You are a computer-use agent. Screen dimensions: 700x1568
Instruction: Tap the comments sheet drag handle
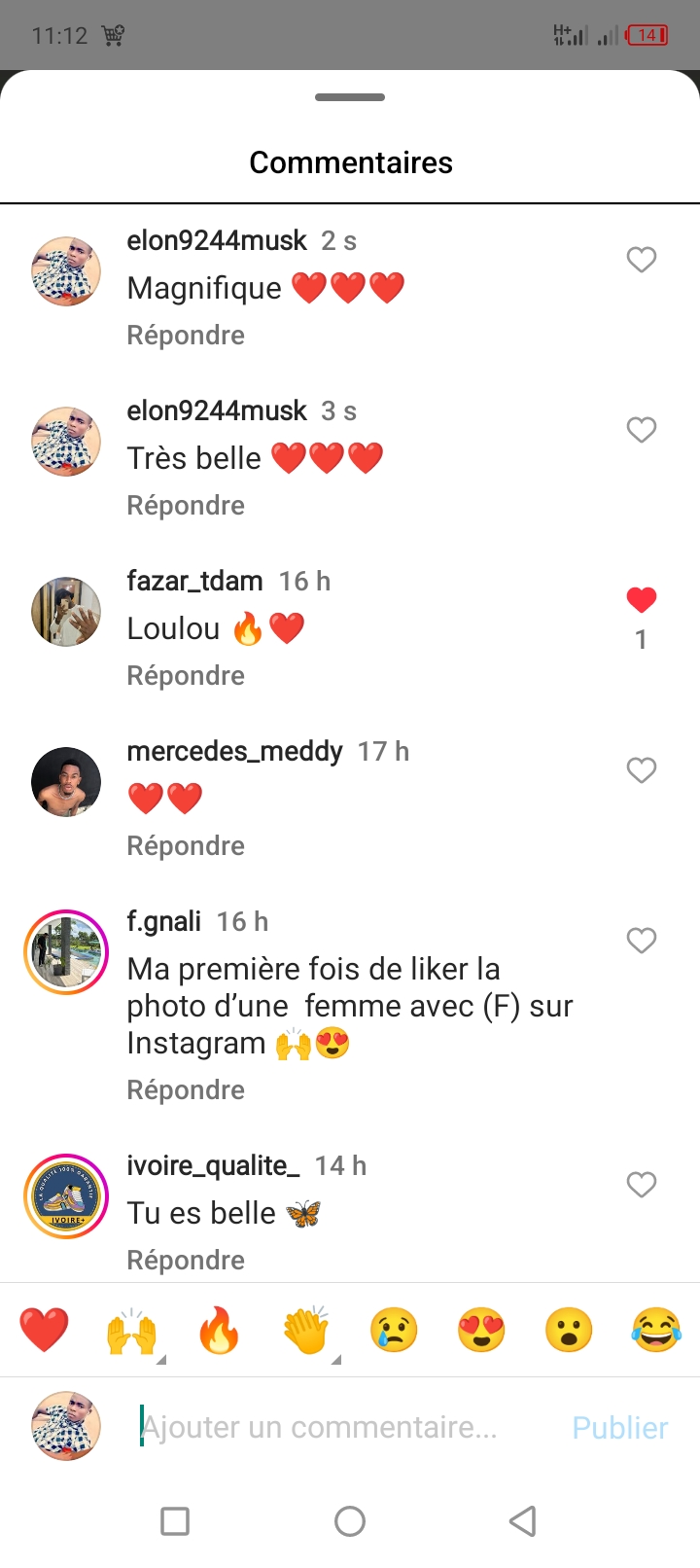(350, 97)
